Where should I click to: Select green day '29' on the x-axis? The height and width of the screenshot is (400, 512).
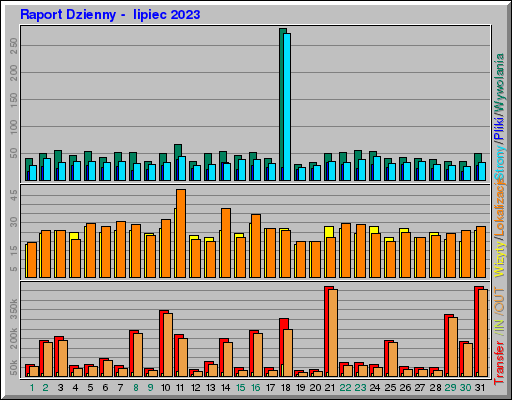tap(450, 388)
